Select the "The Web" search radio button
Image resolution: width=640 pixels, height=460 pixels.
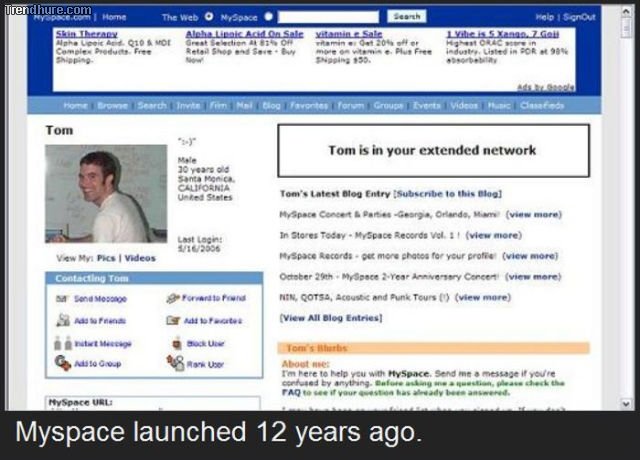pos(208,17)
